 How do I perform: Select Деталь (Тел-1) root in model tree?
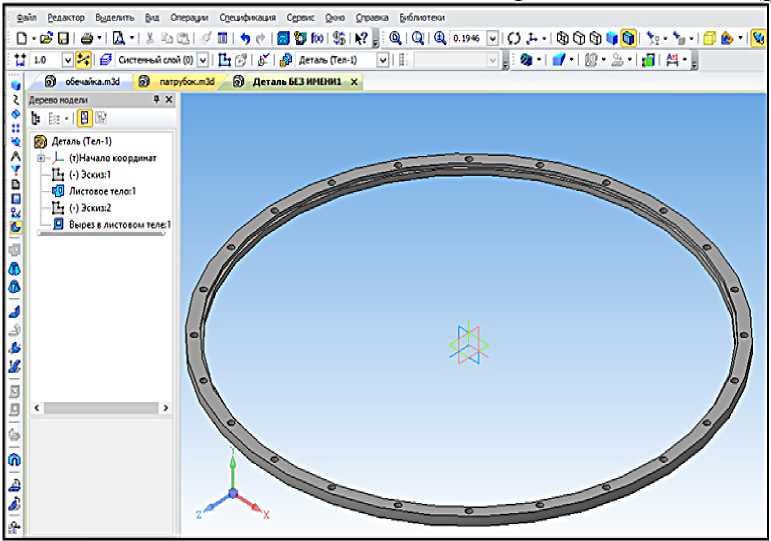[x=81, y=142]
